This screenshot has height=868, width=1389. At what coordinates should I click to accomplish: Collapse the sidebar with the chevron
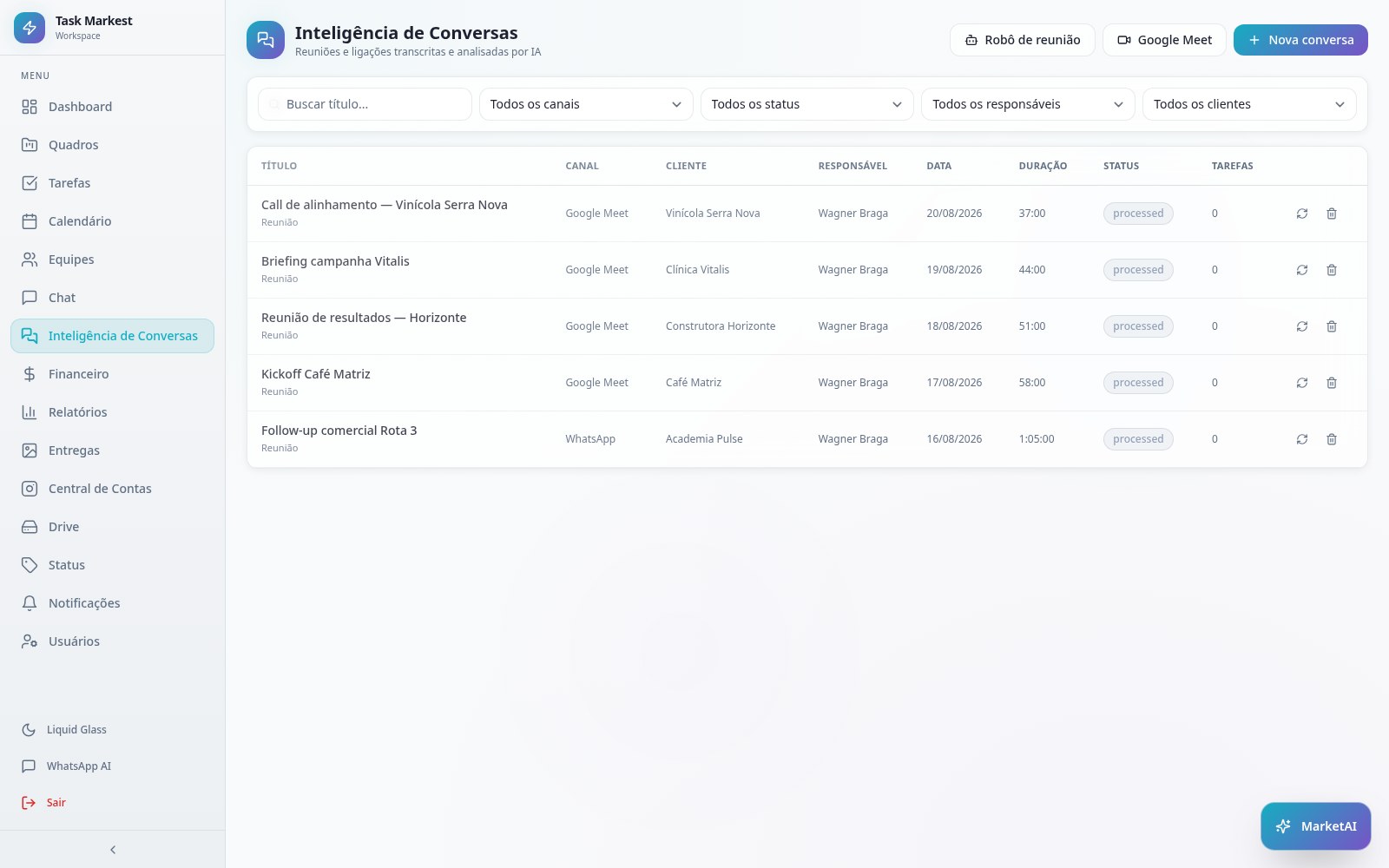point(113,850)
